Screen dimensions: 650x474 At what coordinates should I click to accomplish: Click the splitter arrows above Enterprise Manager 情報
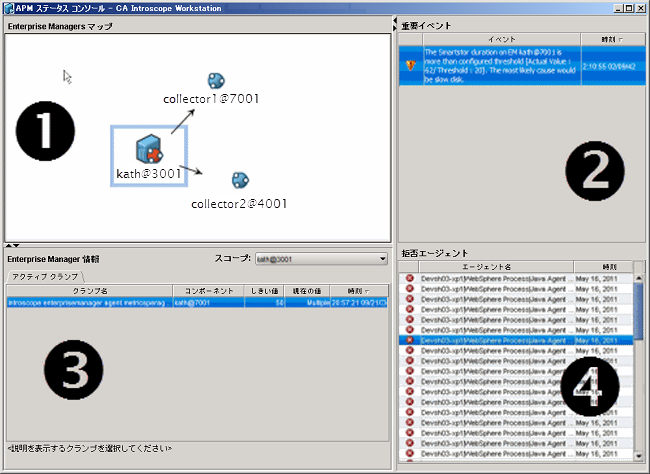12,246
